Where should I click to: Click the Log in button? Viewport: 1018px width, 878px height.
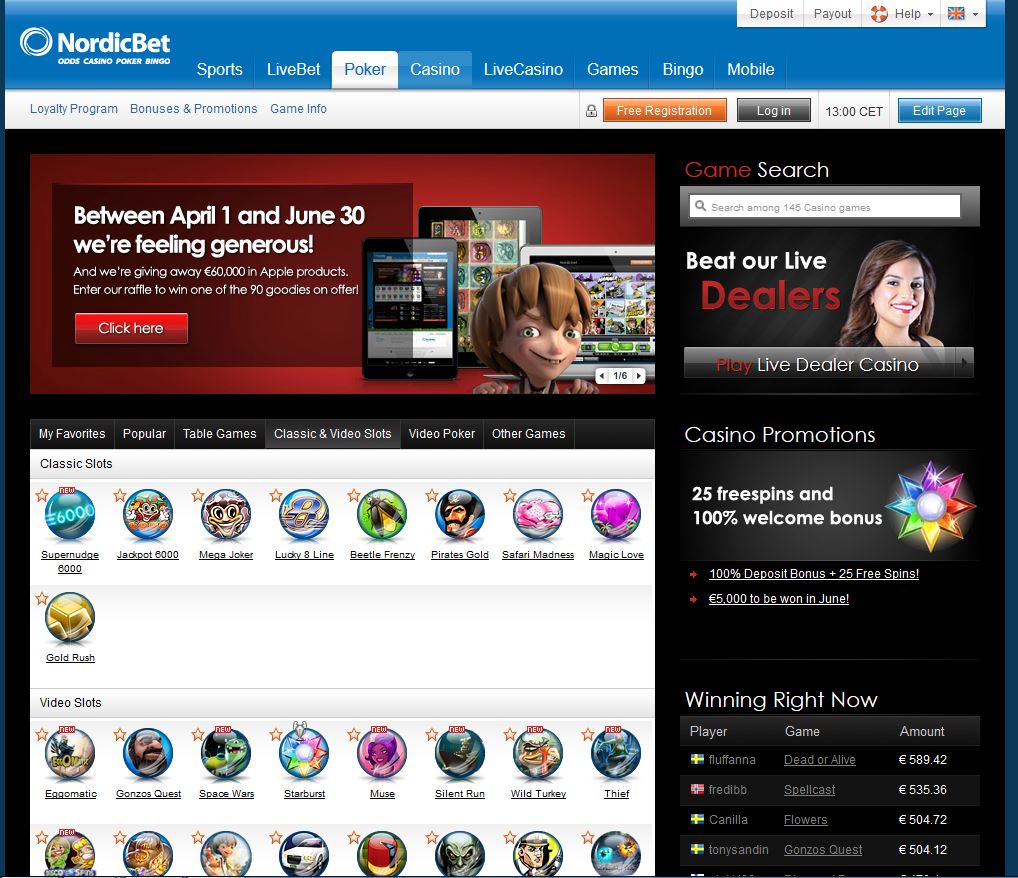(x=774, y=110)
